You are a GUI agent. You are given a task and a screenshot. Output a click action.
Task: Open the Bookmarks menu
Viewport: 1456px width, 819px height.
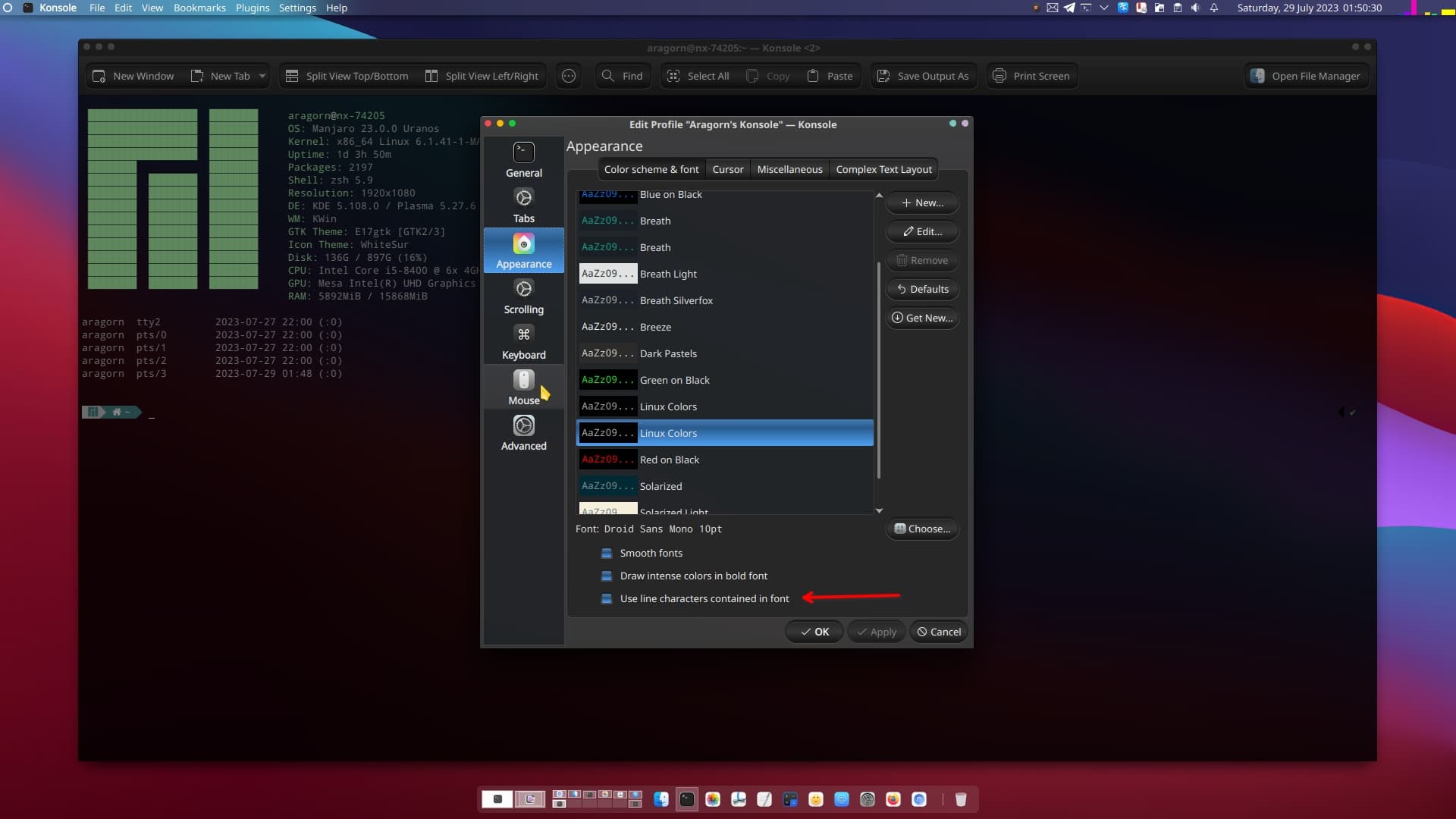click(x=199, y=8)
